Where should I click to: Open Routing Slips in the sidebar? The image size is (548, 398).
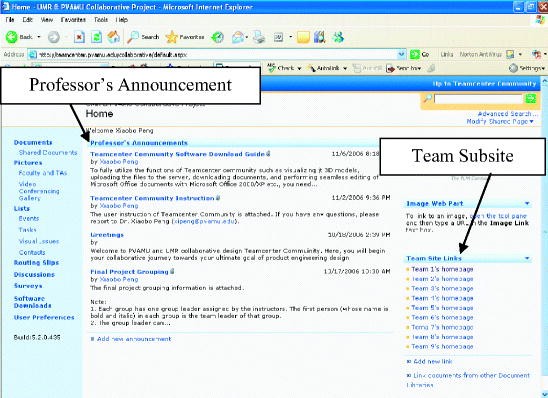(36, 262)
